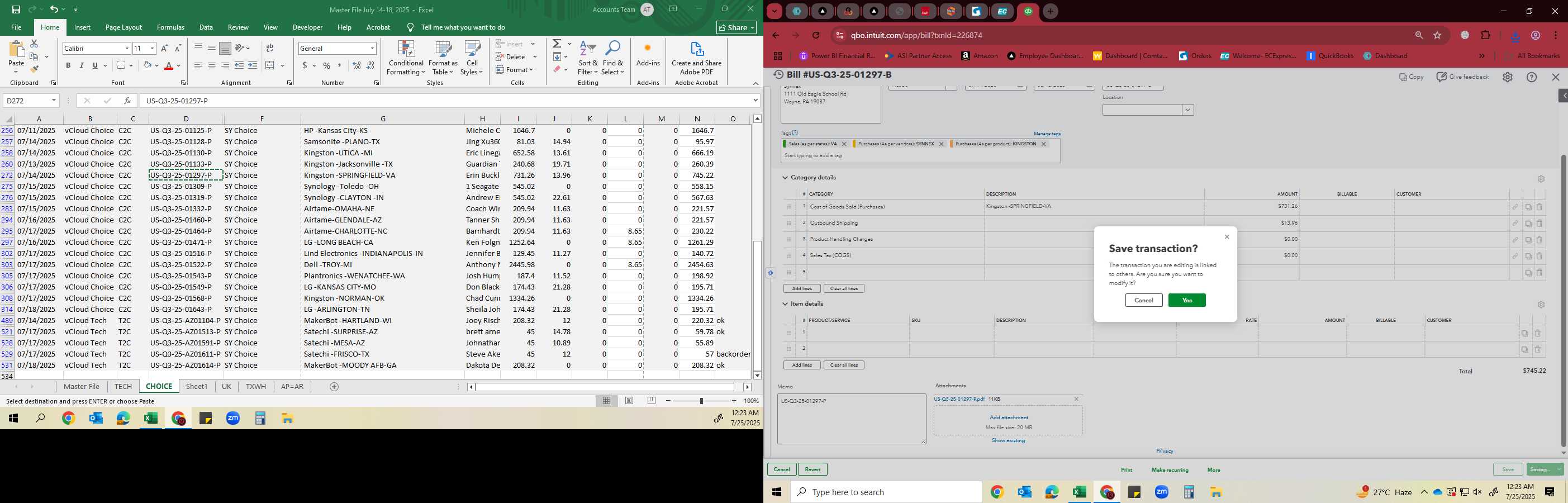Collapse the Category details section
This screenshot has width=1568, height=503.
coord(785,178)
